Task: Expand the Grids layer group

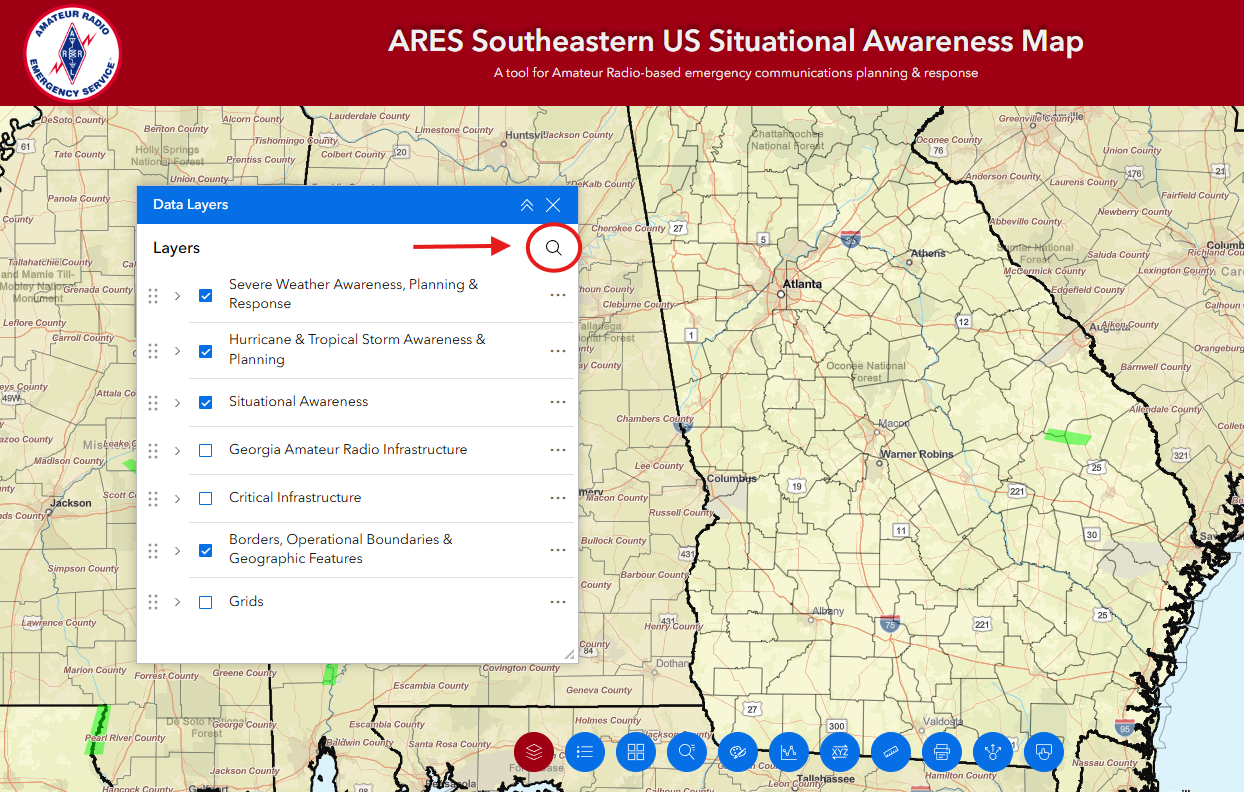Action: pyautogui.click(x=177, y=602)
